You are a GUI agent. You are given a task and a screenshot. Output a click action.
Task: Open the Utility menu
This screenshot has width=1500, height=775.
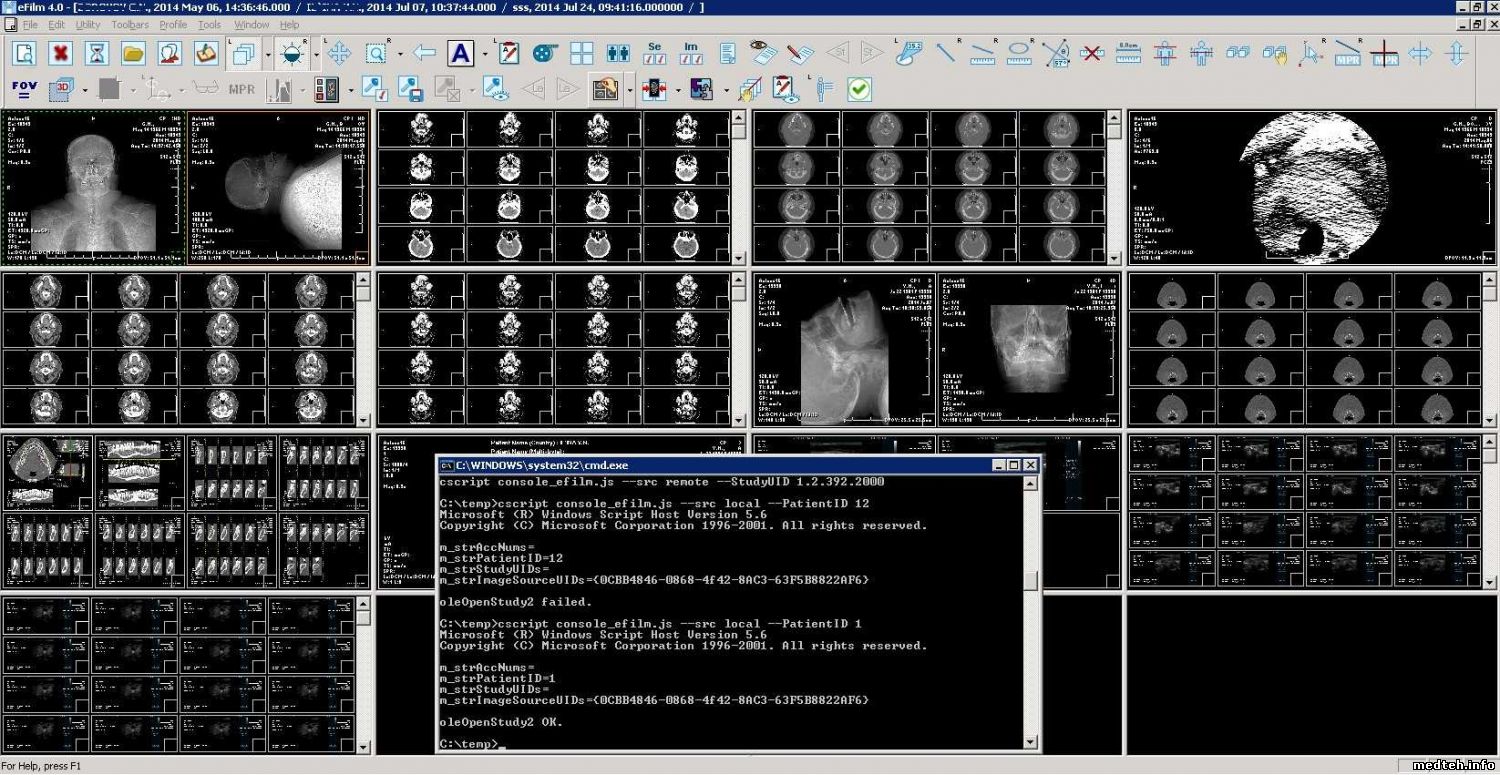pos(88,24)
